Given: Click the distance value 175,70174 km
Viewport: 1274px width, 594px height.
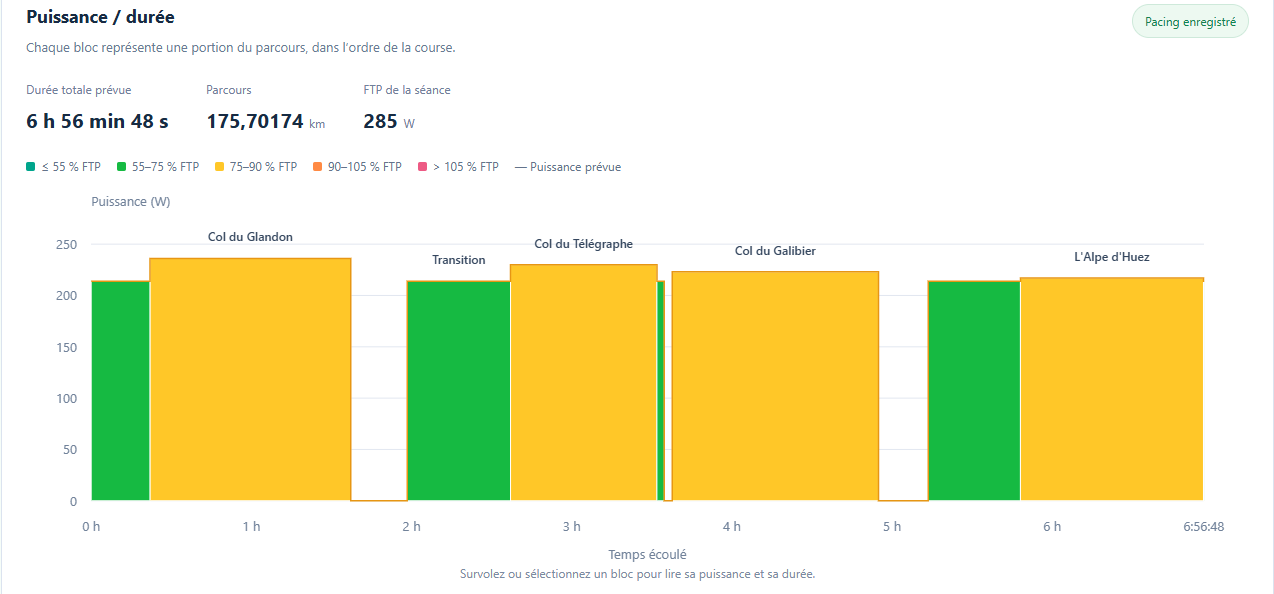Looking at the screenshot, I should pyautogui.click(x=266, y=121).
